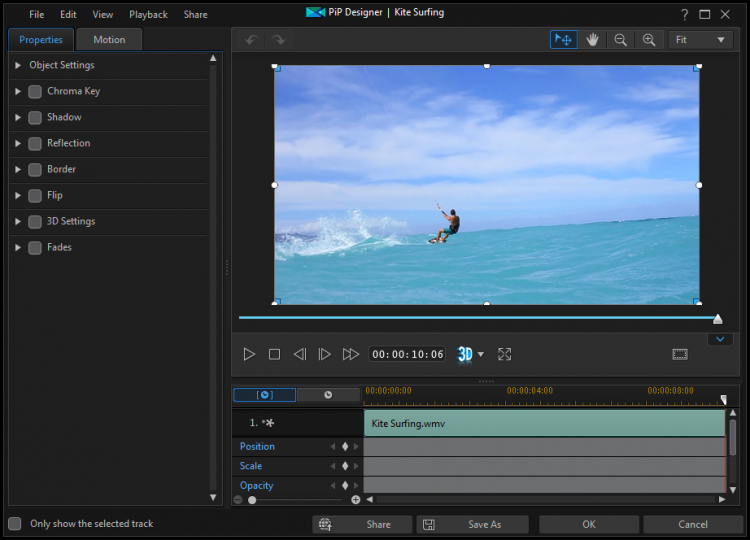
Task: Expand the Object Settings section
Action: 18,65
